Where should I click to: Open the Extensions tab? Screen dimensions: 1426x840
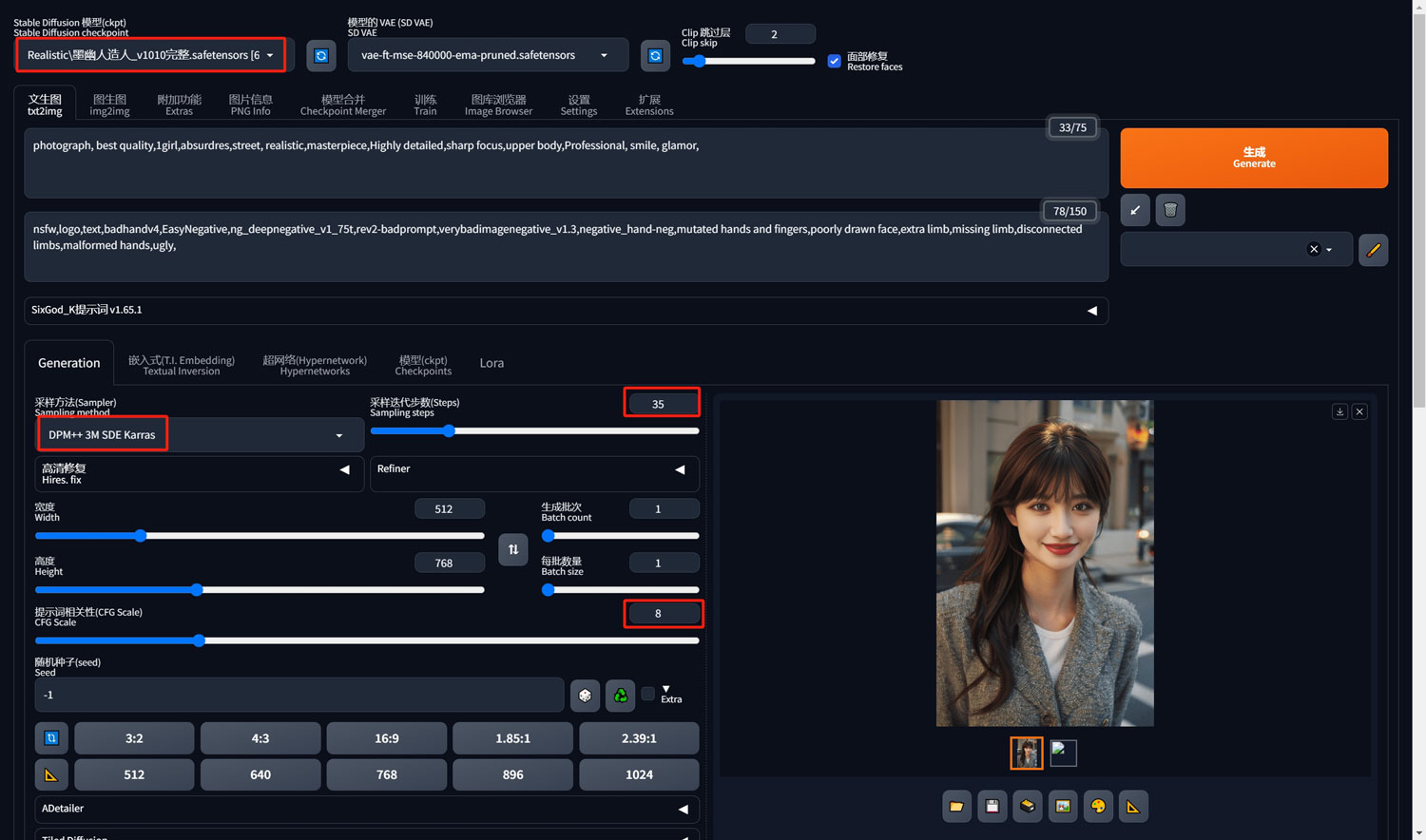649,105
